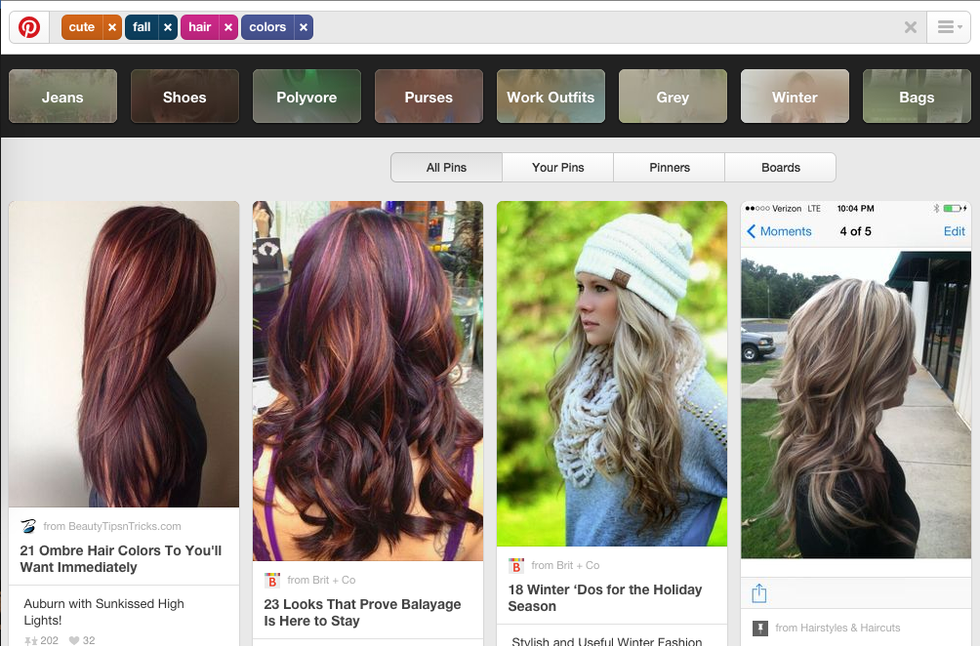Open the hamburger menu dropdown
The image size is (980, 646).
(946, 27)
